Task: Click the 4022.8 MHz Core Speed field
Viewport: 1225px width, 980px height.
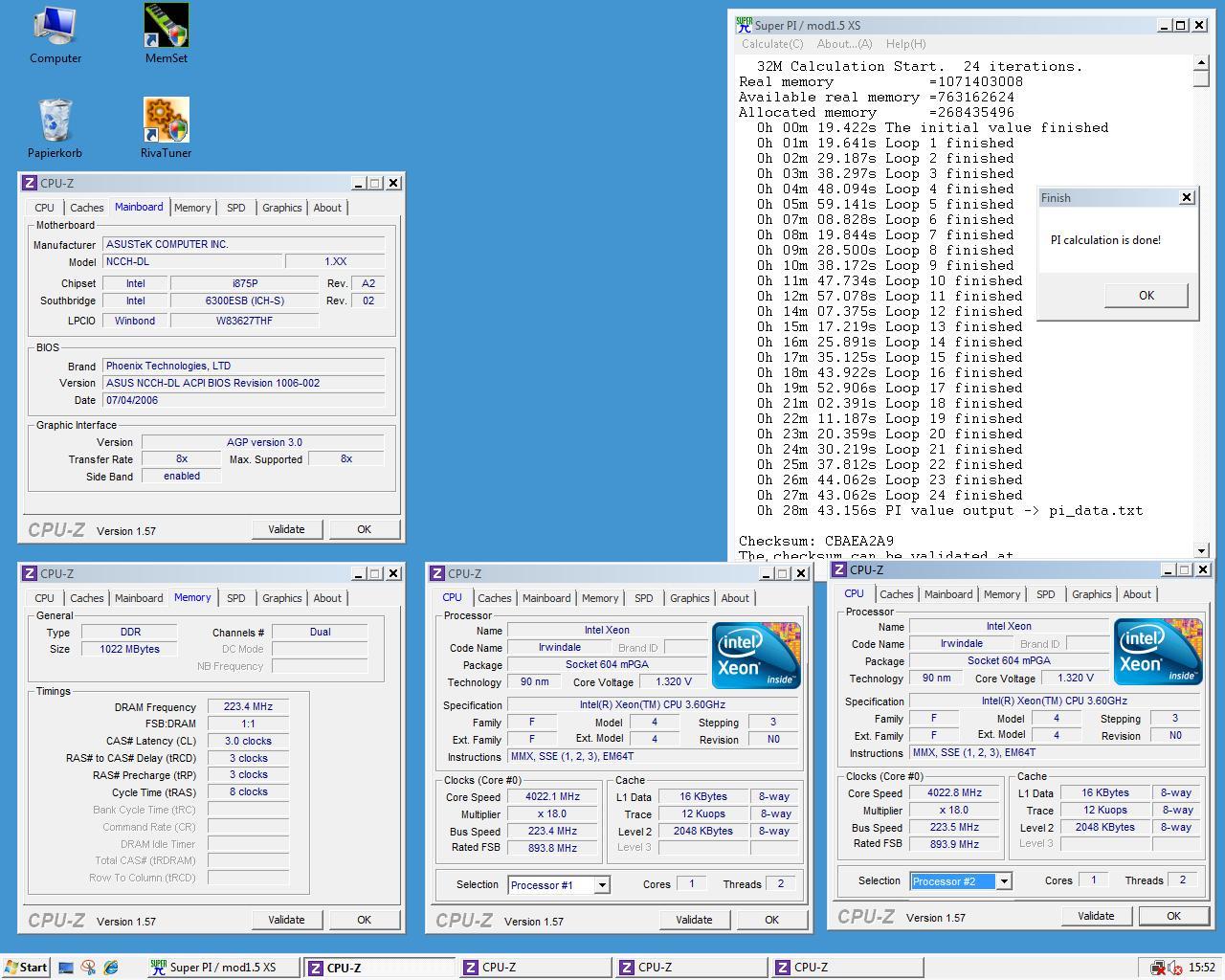Action: 954,793
